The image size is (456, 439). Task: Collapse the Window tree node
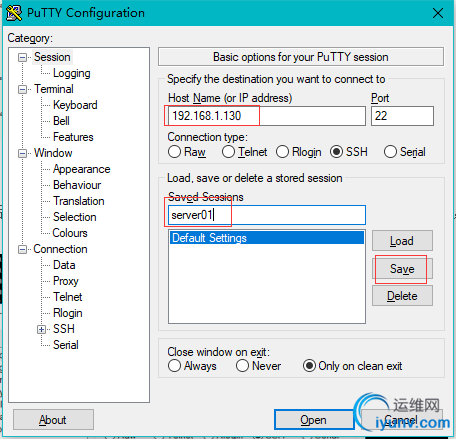click(x=22, y=153)
